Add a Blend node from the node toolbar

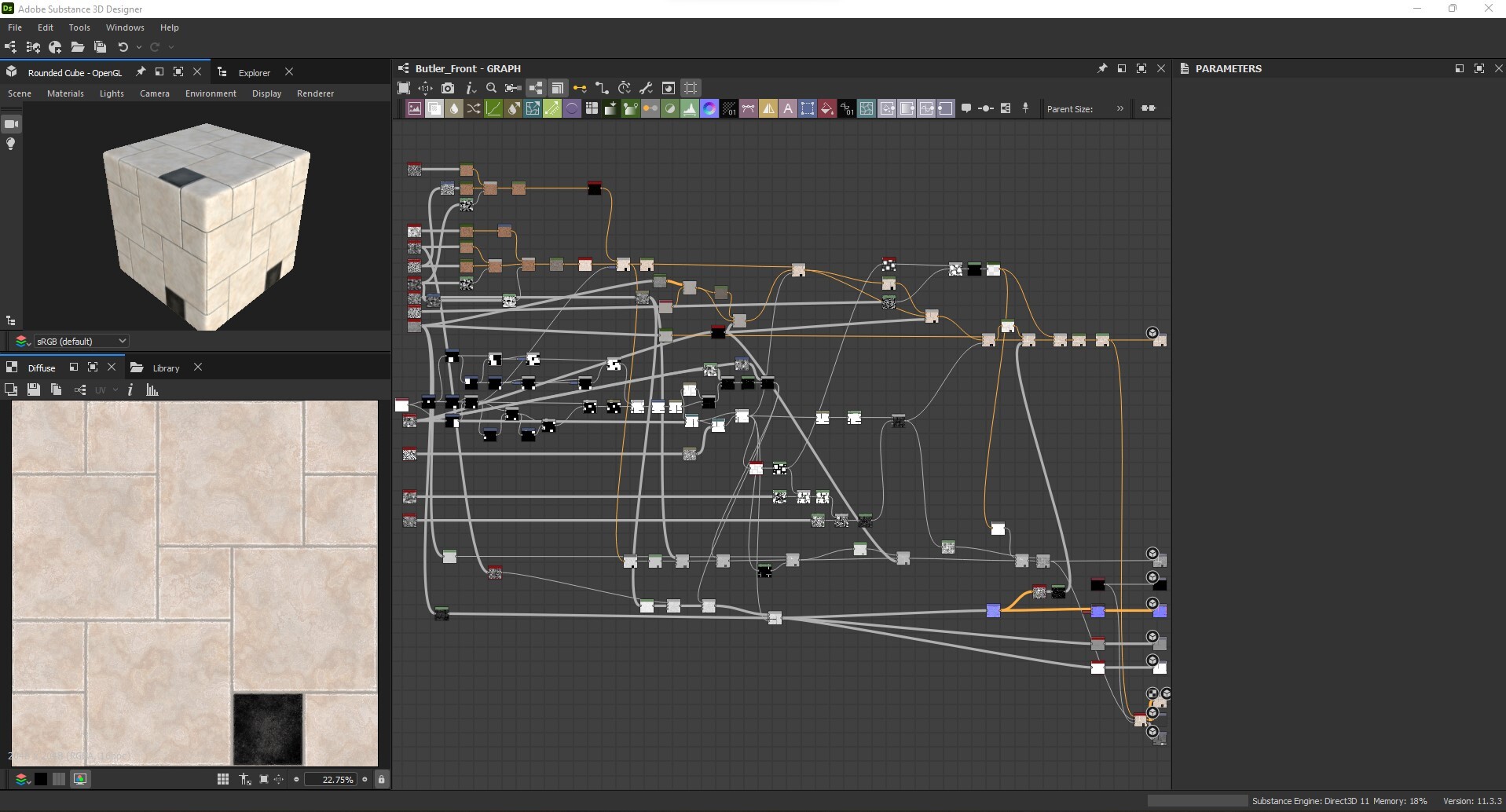(x=434, y=109)
